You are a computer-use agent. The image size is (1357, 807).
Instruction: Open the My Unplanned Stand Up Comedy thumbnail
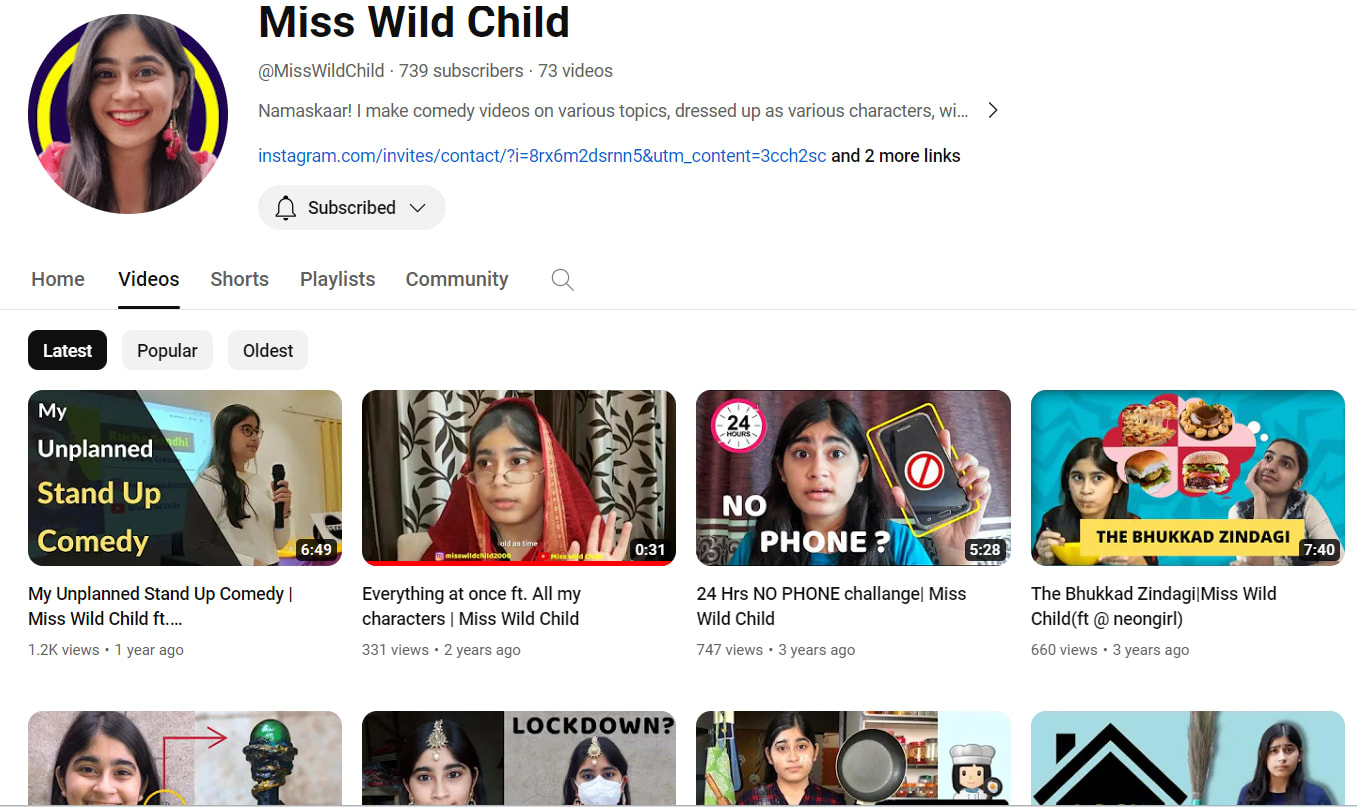(x=185, y=477)
